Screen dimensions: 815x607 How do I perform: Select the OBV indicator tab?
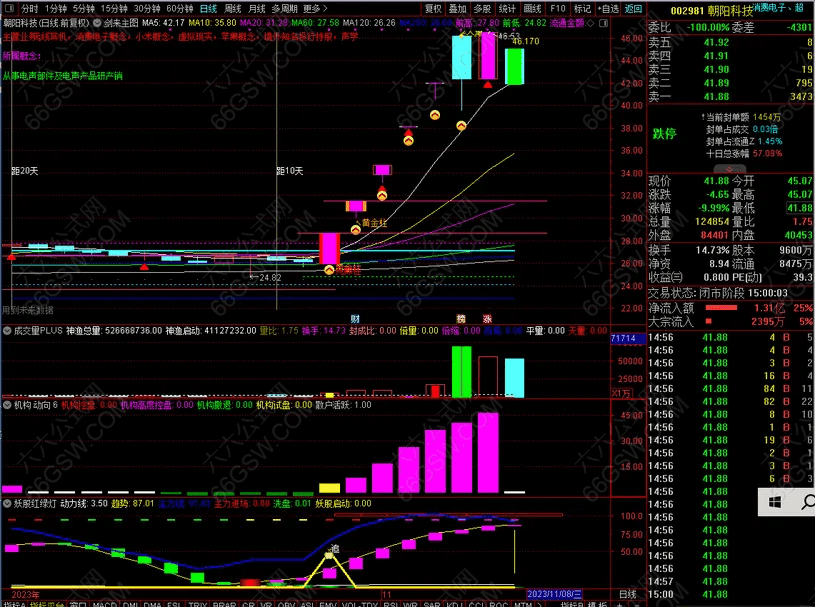286,603
